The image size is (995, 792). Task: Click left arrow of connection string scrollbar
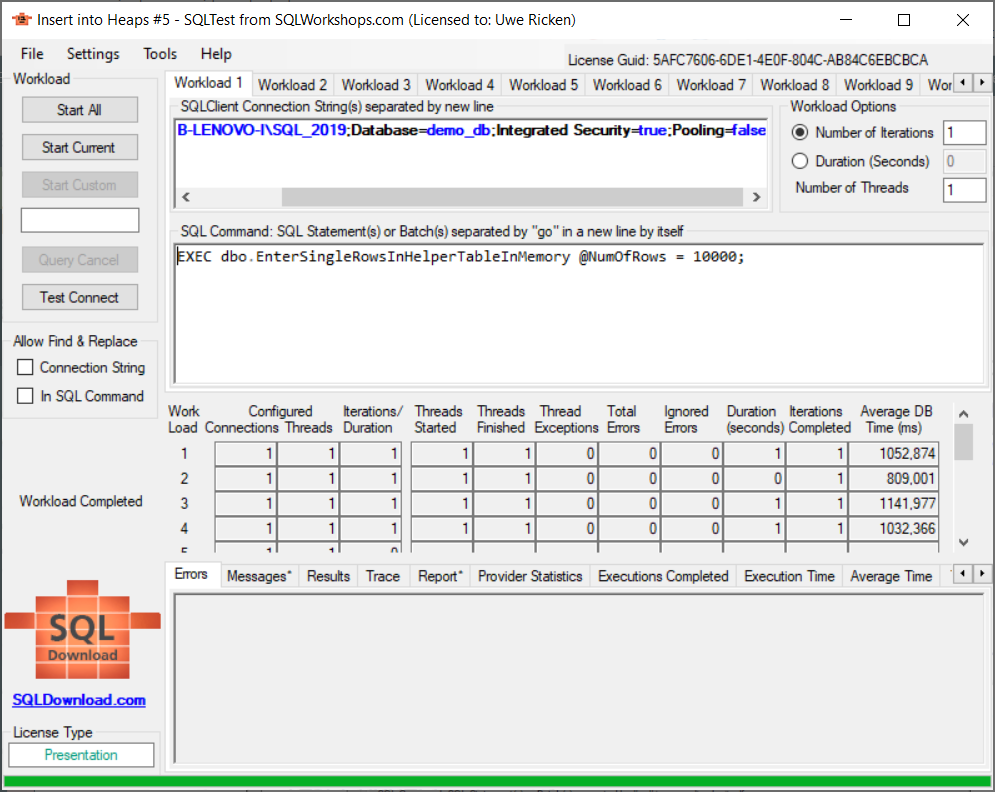(x=185, y=197)
